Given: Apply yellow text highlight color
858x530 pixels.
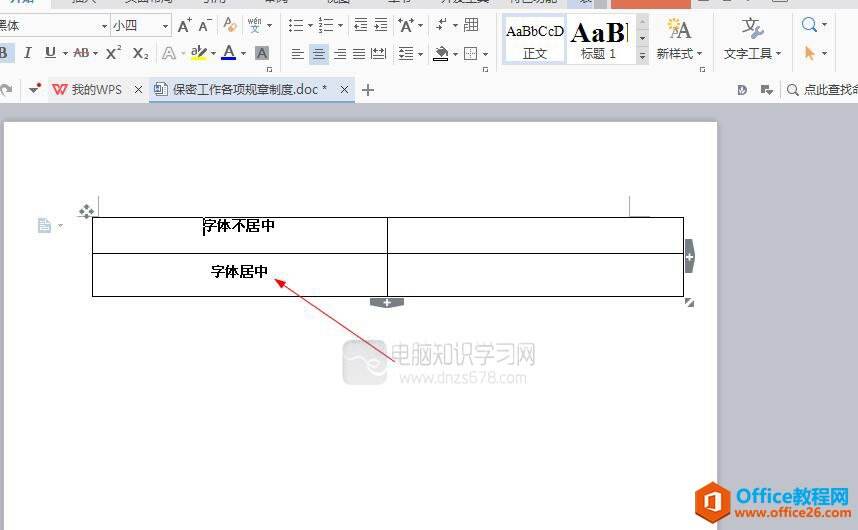Looking at the screenshot, I should click(x=199, y=53).
